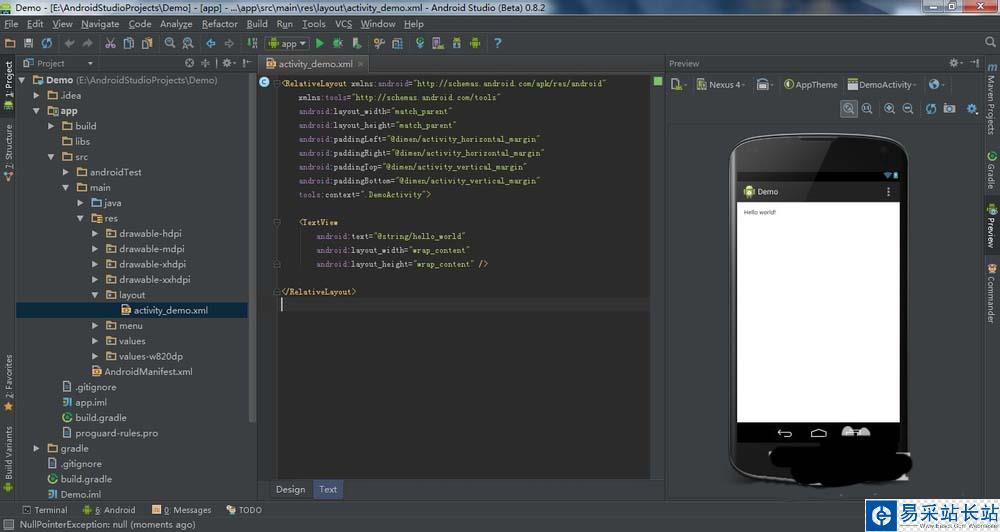Toggle the Preview side panel
This screenshot has height=532, width=1000.
pyautogui.click(x=992, y=226)
